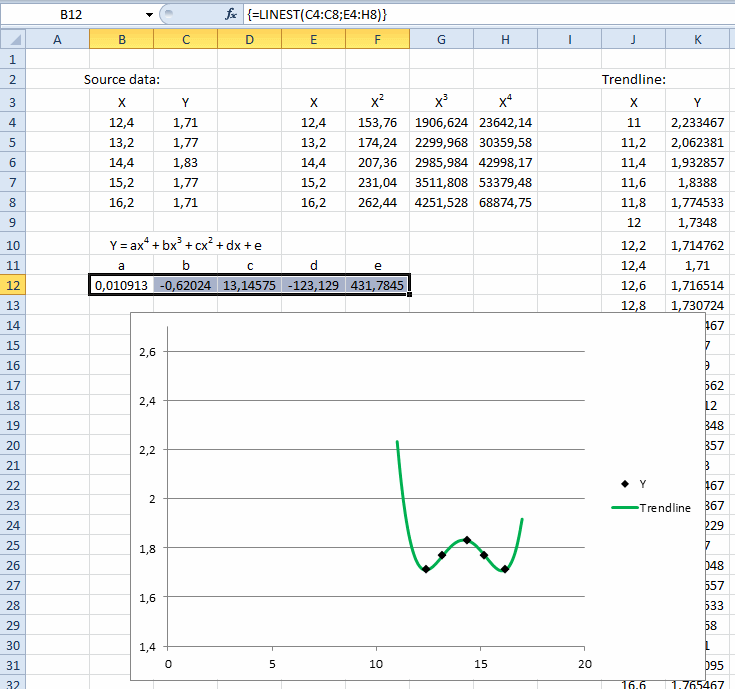
Task: Click the cell with value 13,14575
Action: (249, 285)
